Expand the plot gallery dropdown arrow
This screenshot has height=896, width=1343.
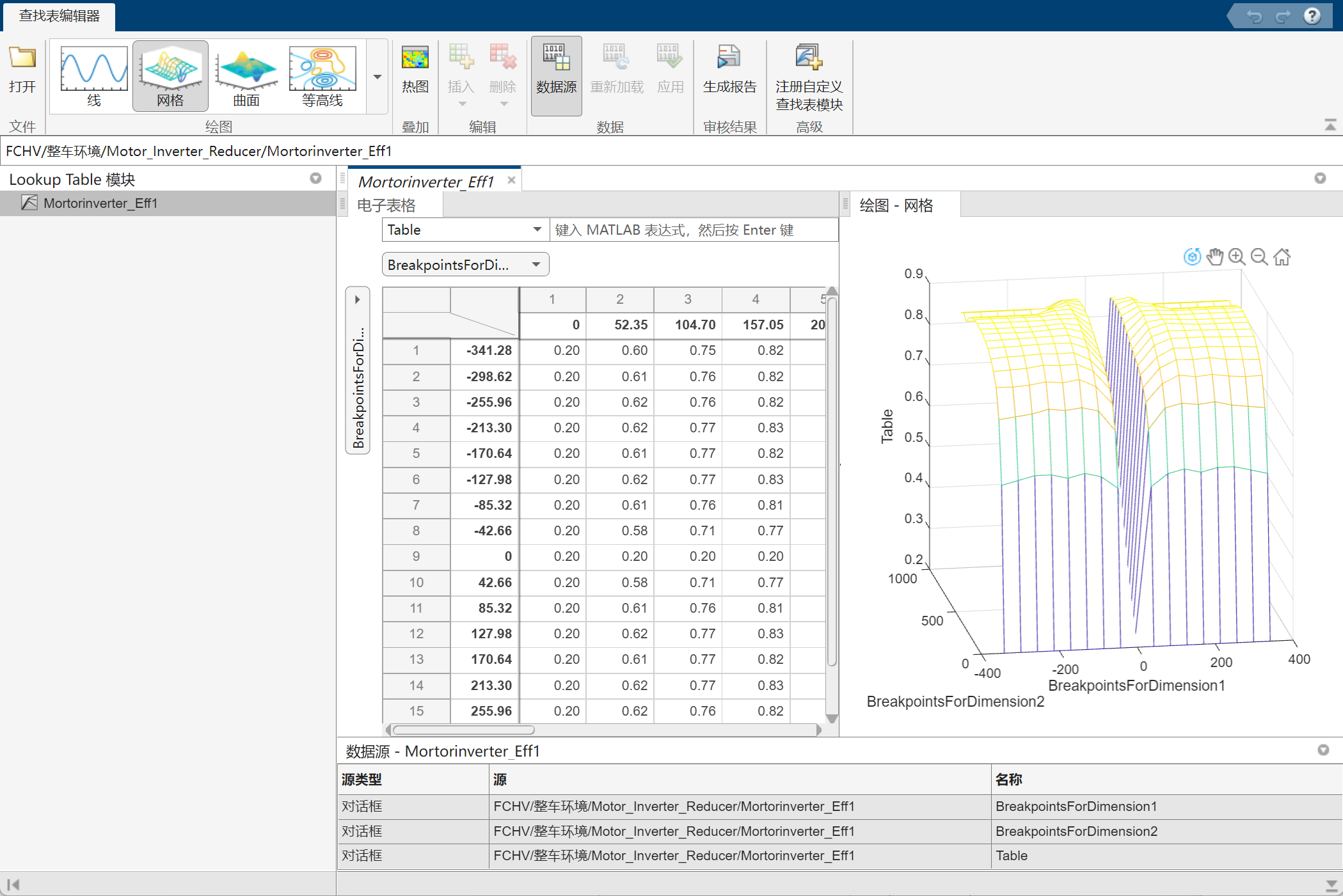coord(377,77)
